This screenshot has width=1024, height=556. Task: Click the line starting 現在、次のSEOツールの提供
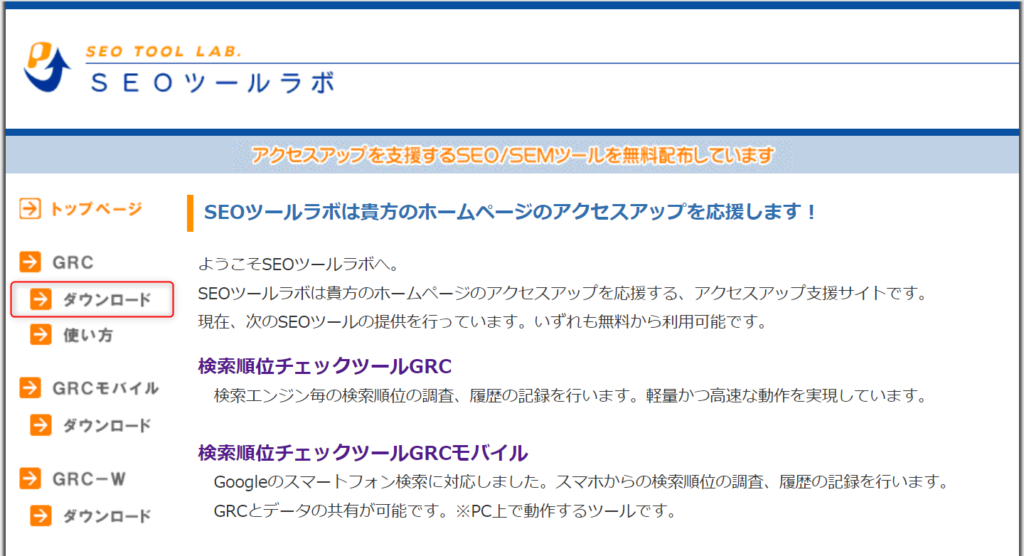[x=483, y=321]
